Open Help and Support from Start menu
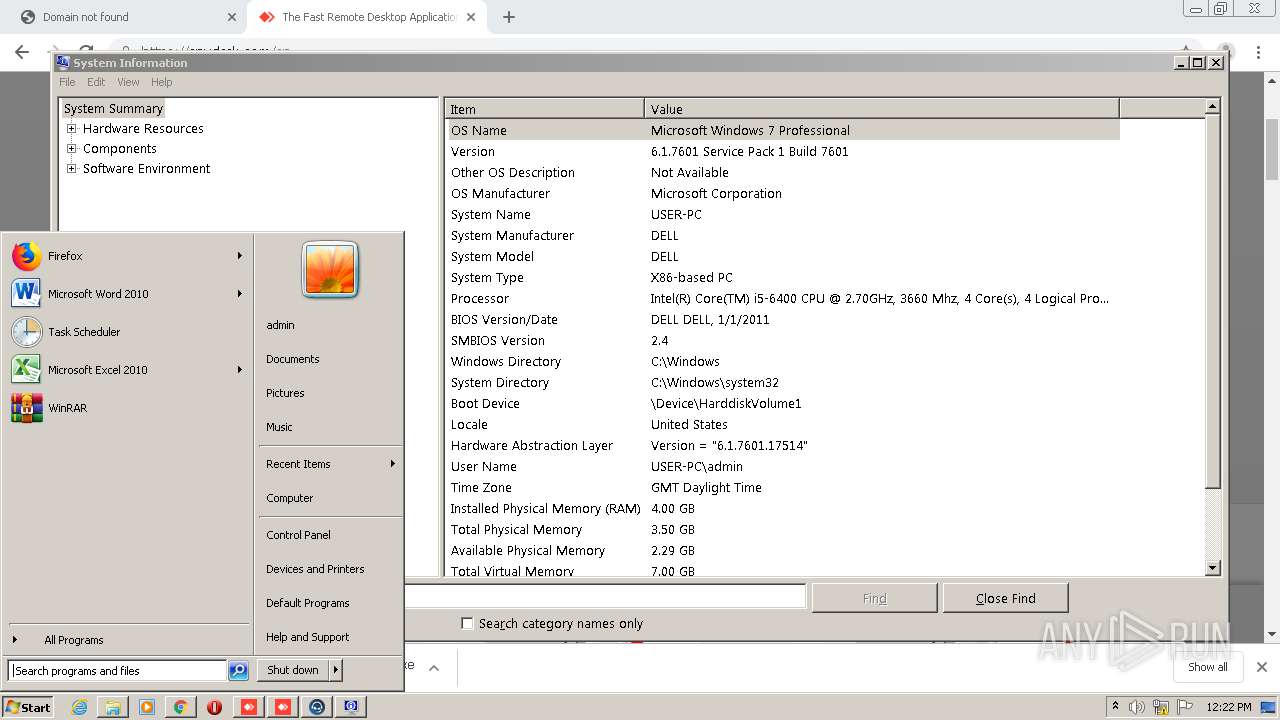The width and height of the screenshot is (1280, 720). (308, 637)
